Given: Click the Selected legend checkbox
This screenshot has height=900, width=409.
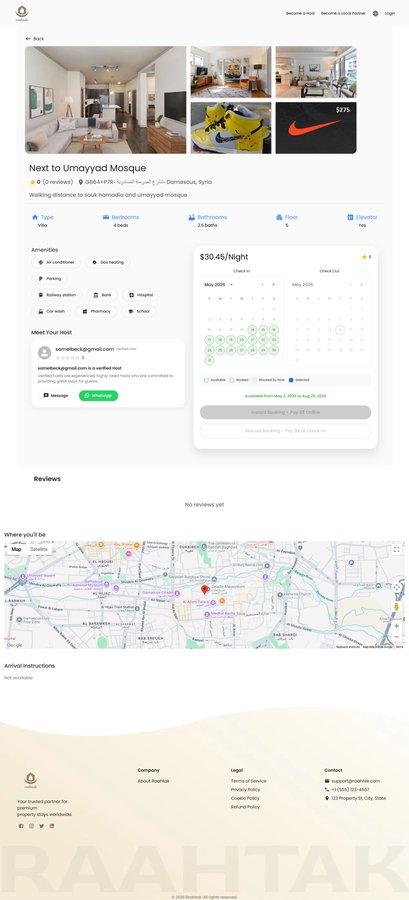Looking at the screenshot, I should [x=291, y=380].
